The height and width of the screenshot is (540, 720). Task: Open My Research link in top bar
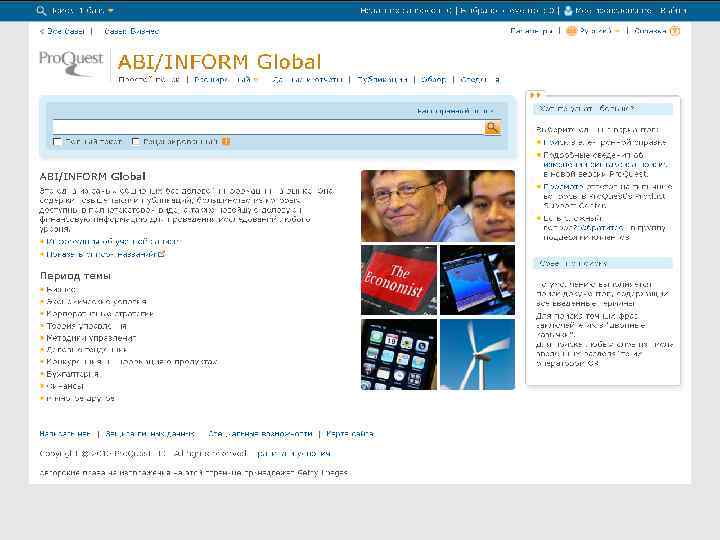614,10
